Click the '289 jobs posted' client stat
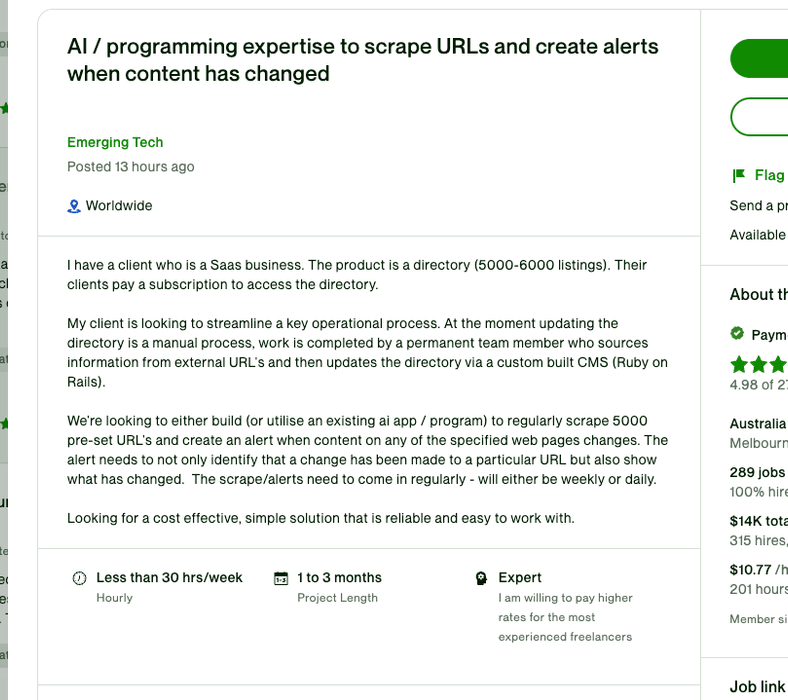The height and width of the screenshot is (700, 788). (758, 473)
